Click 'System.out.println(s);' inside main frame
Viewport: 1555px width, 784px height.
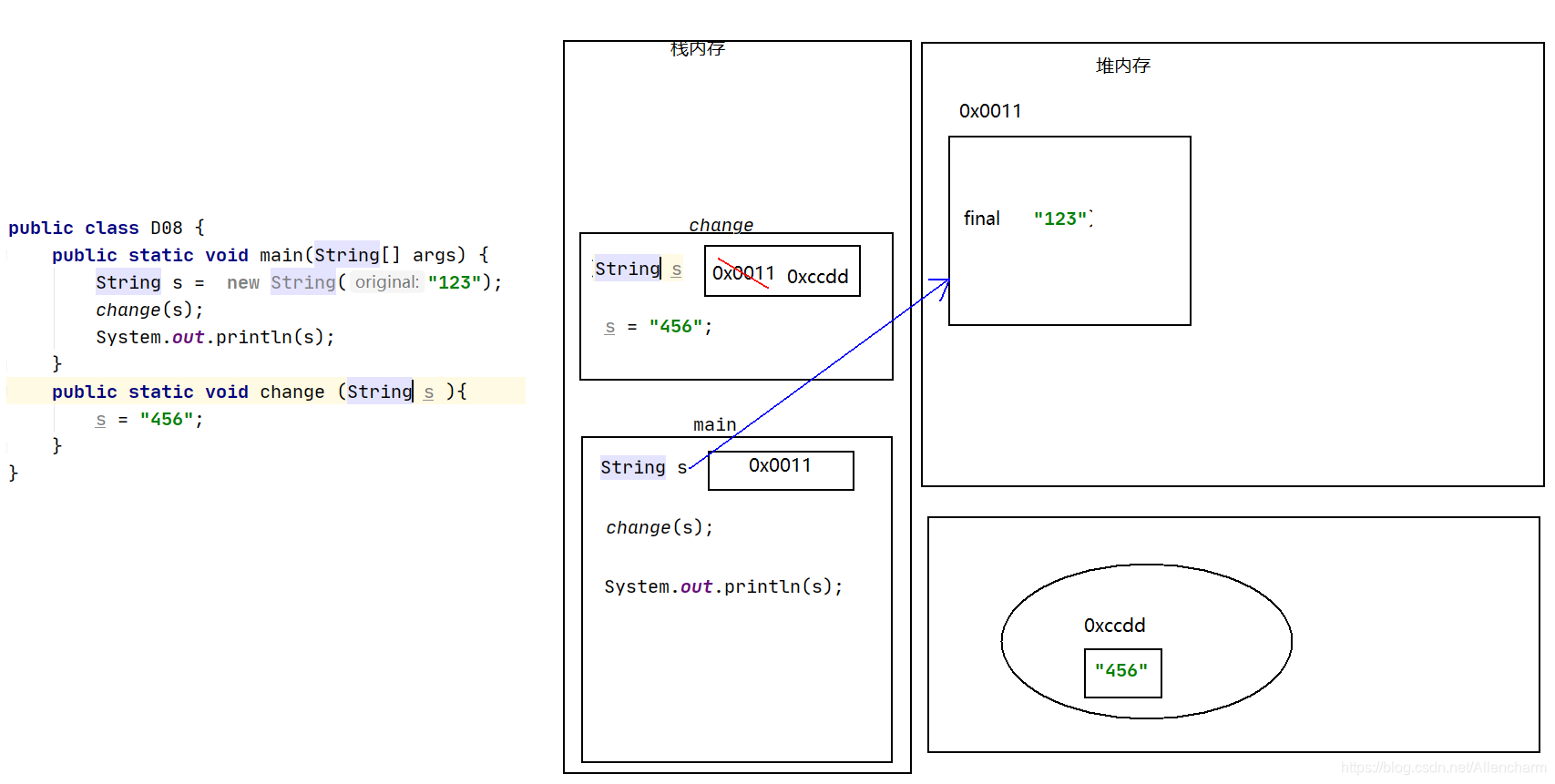coord(723,586)
